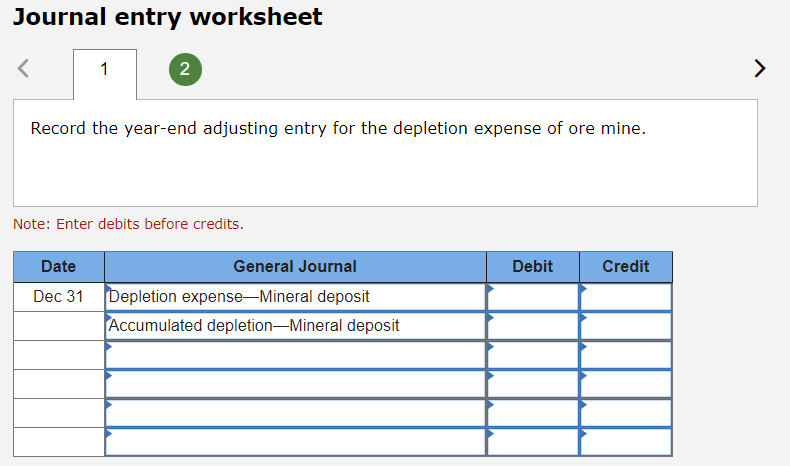The width and height of the screenshot is (790, 466).
Task: Click credit cell for Accumulated depletion row
Action: [x=626, y=326]
